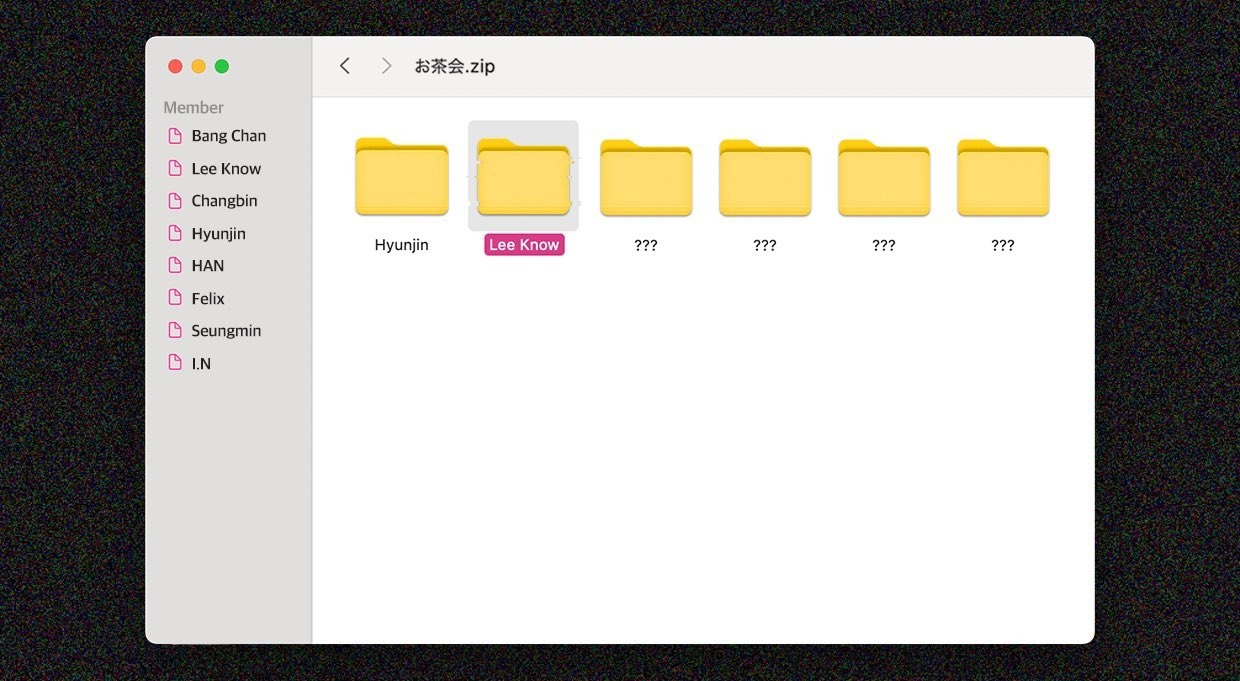Screen dimensions: 1240x681
Task: Select Changbin in the sidebar list
Action: 224,201
